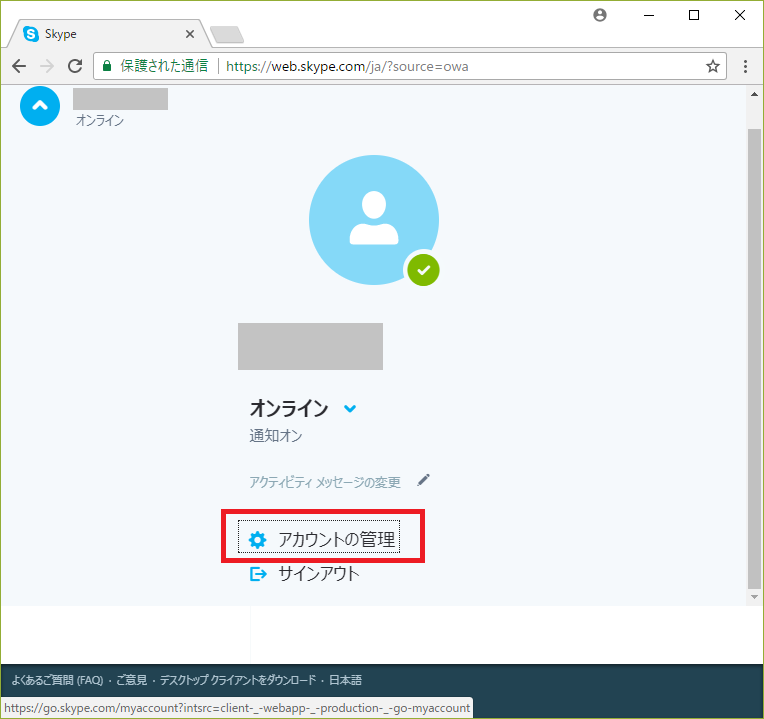Open a new browser tab

[227, 35]
